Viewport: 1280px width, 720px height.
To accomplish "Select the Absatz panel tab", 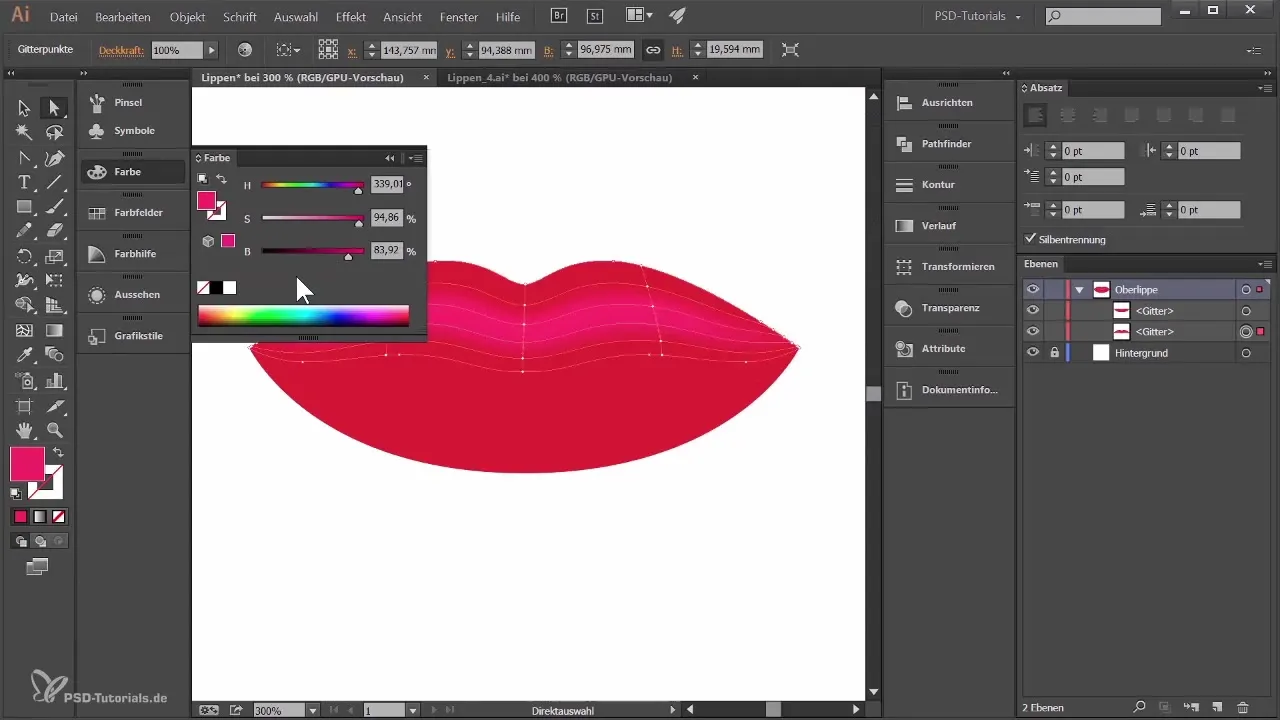I will (x=1046, y=88).
